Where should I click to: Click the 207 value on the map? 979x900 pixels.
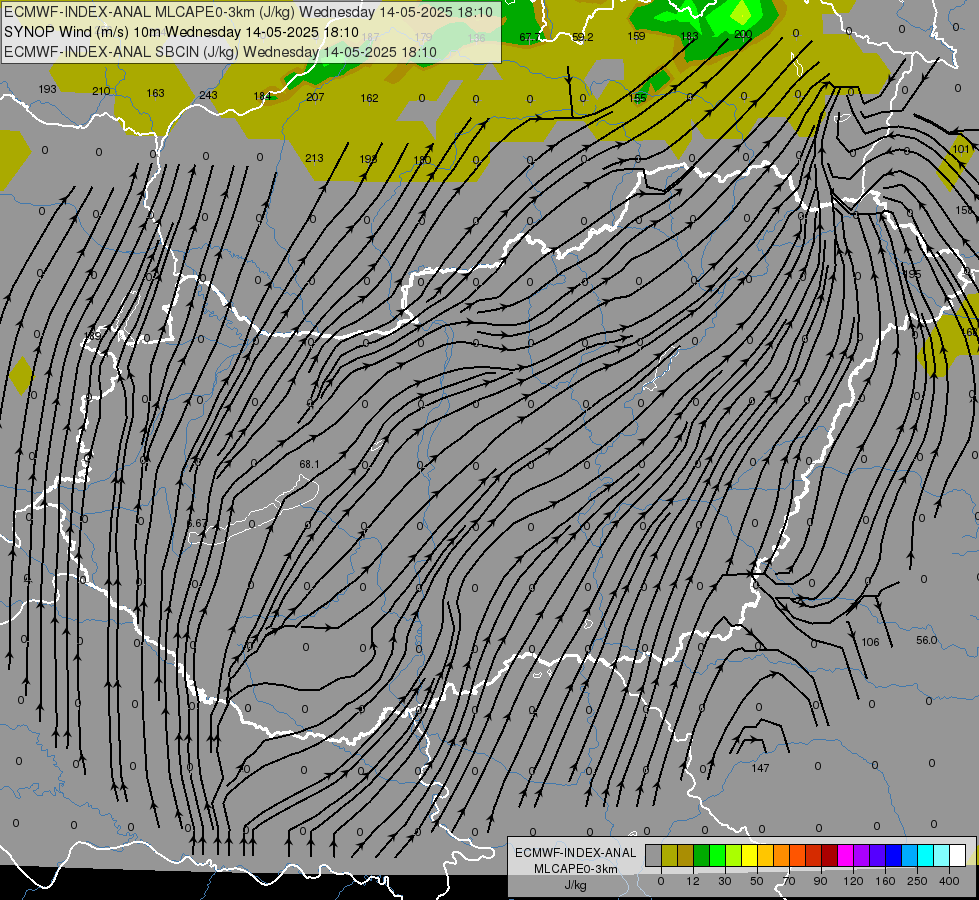[315, 97]
